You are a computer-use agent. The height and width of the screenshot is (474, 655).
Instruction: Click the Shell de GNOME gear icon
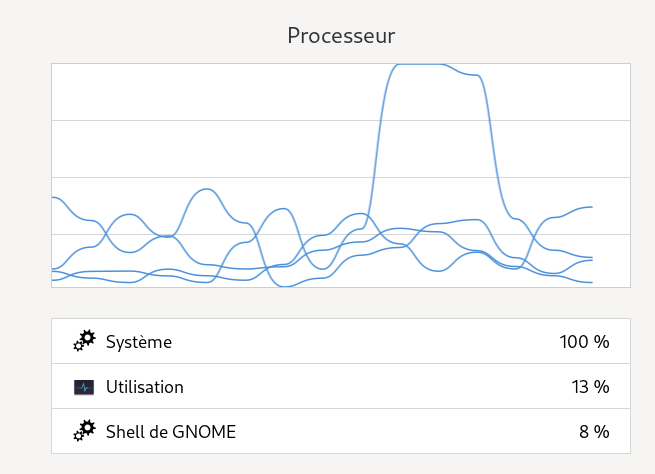pyautogui.click(x=84, y=431)
